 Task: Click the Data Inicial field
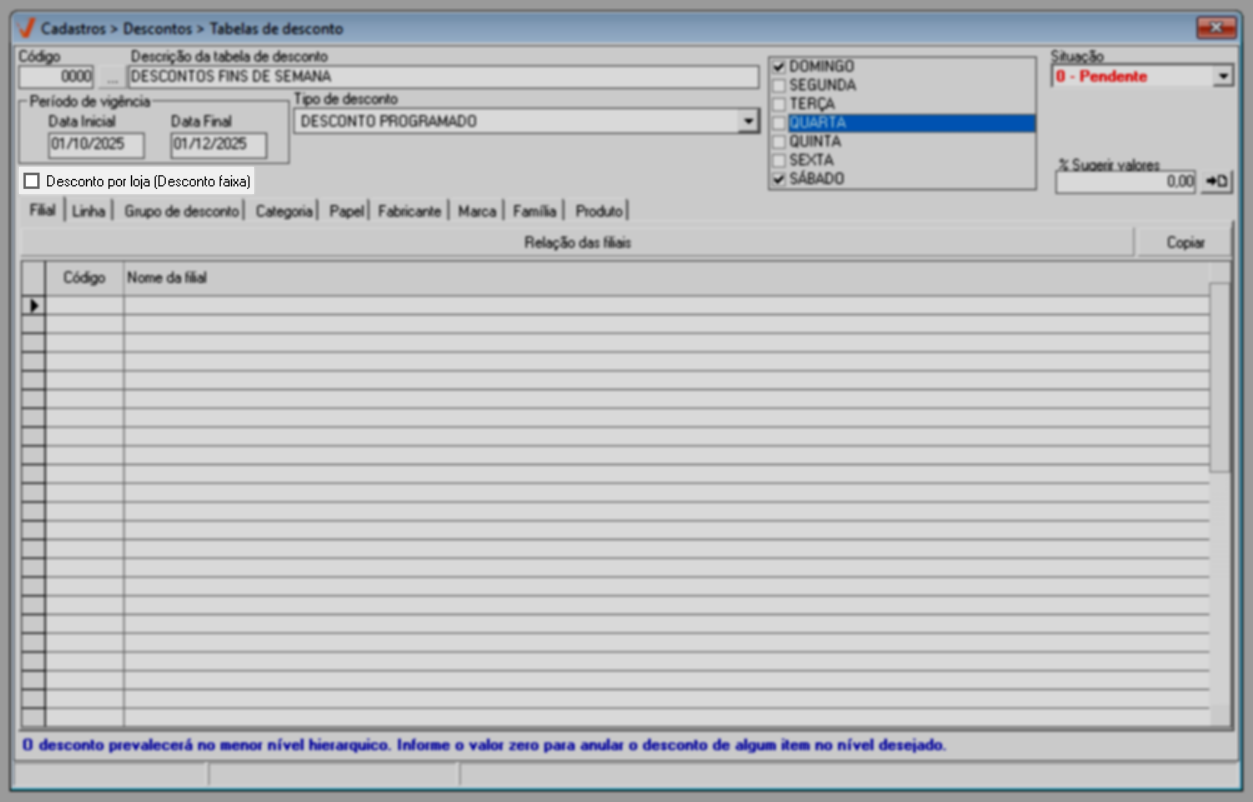pos(96,145)
